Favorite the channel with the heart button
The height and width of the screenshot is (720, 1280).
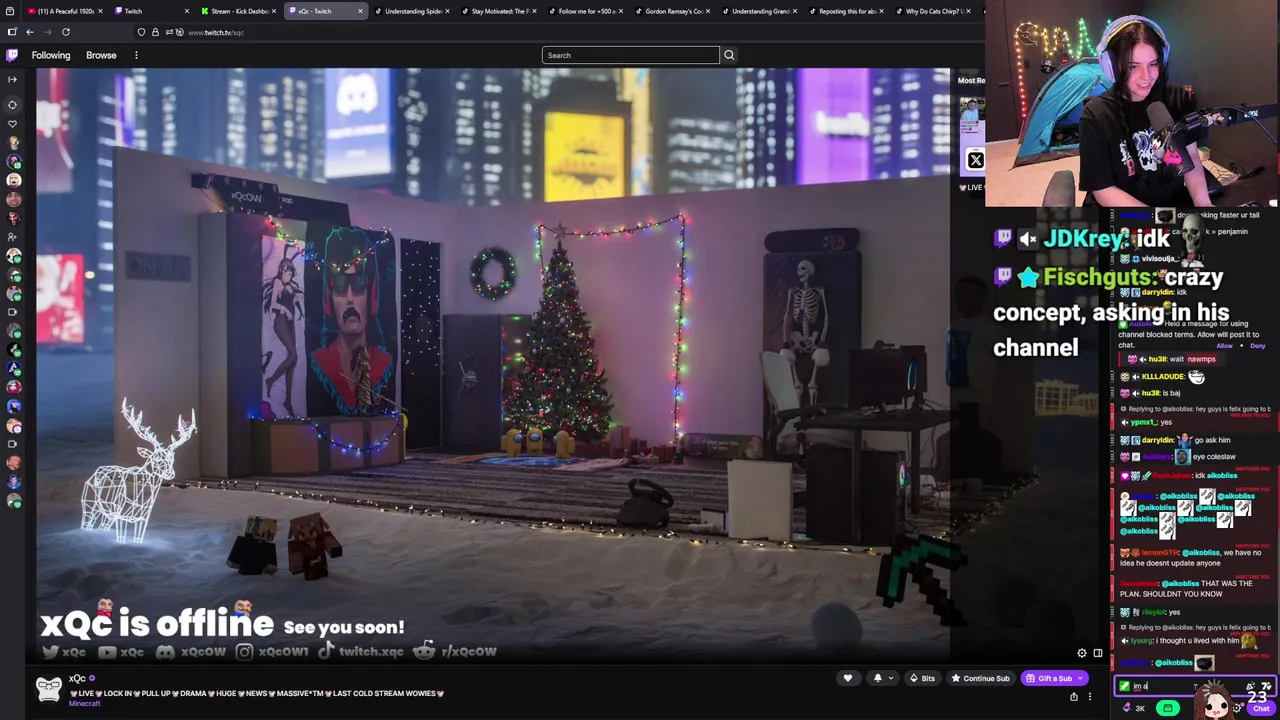click(848, 678)
